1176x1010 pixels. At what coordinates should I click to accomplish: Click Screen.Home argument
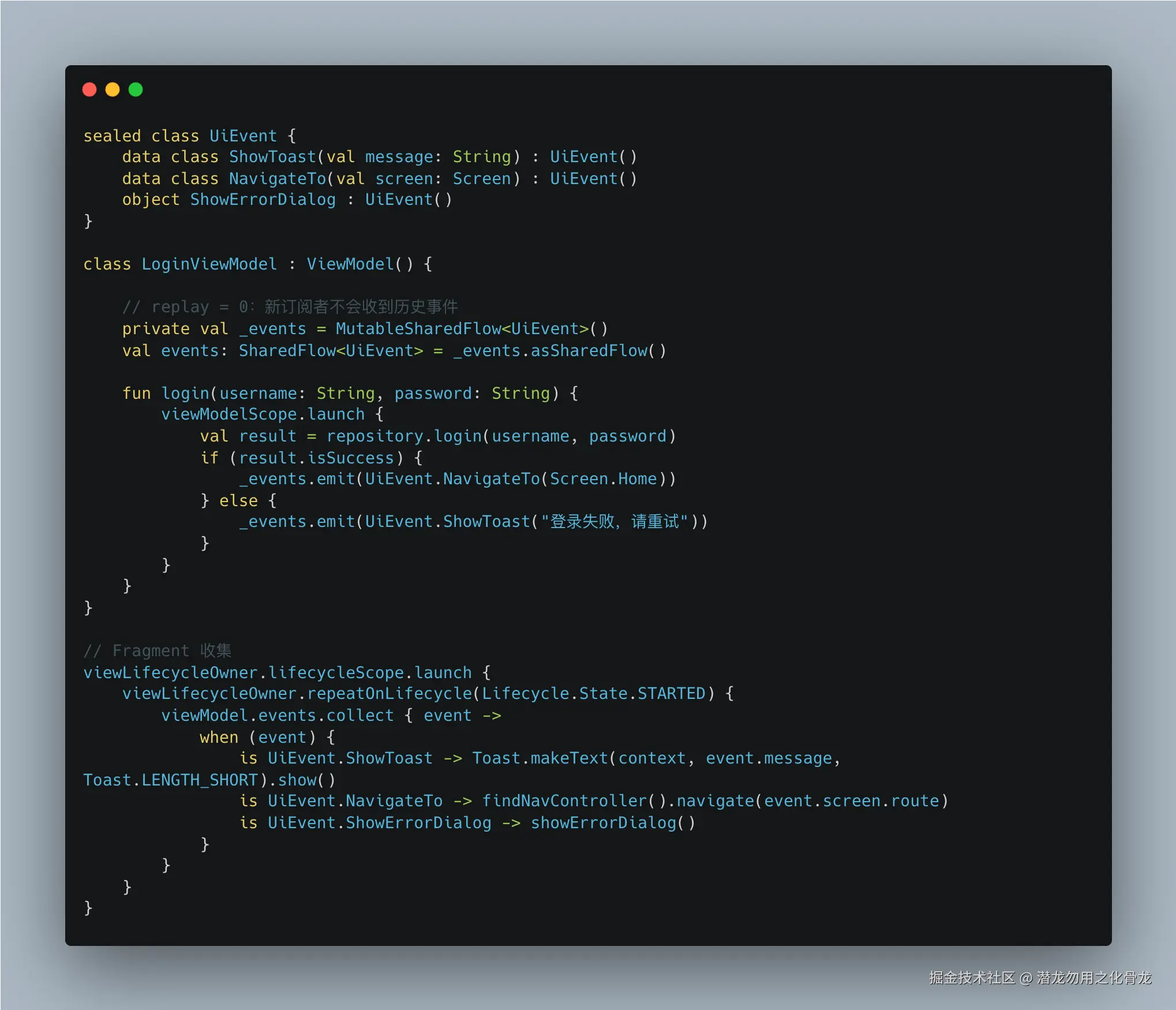tap(603, 479)
